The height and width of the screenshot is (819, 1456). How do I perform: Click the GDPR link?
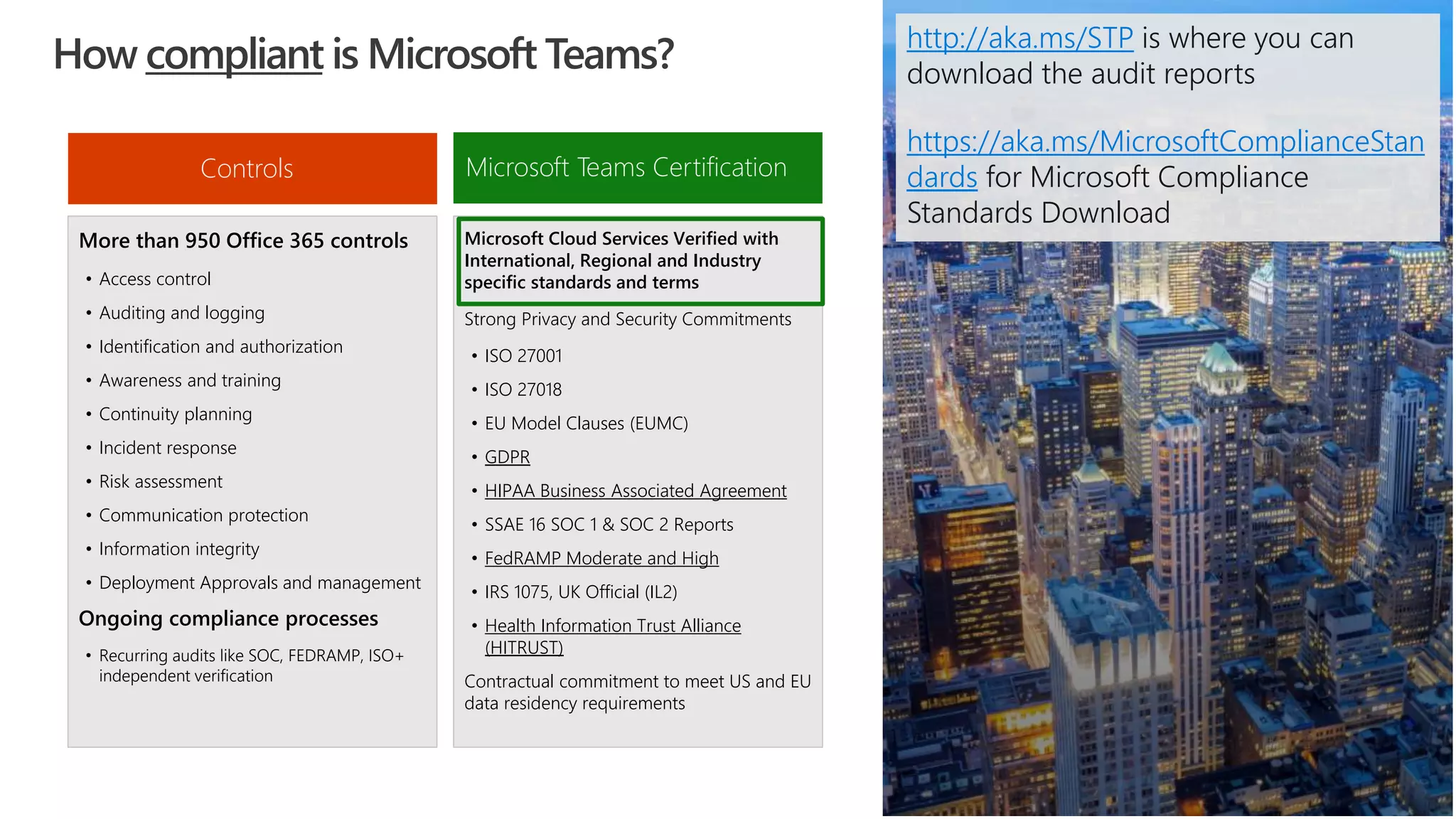tap(507, 457)
